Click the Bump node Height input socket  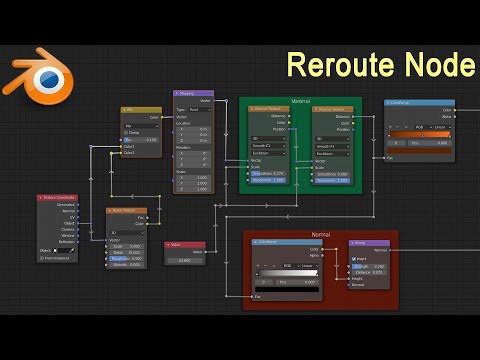[x=349, y=279]
